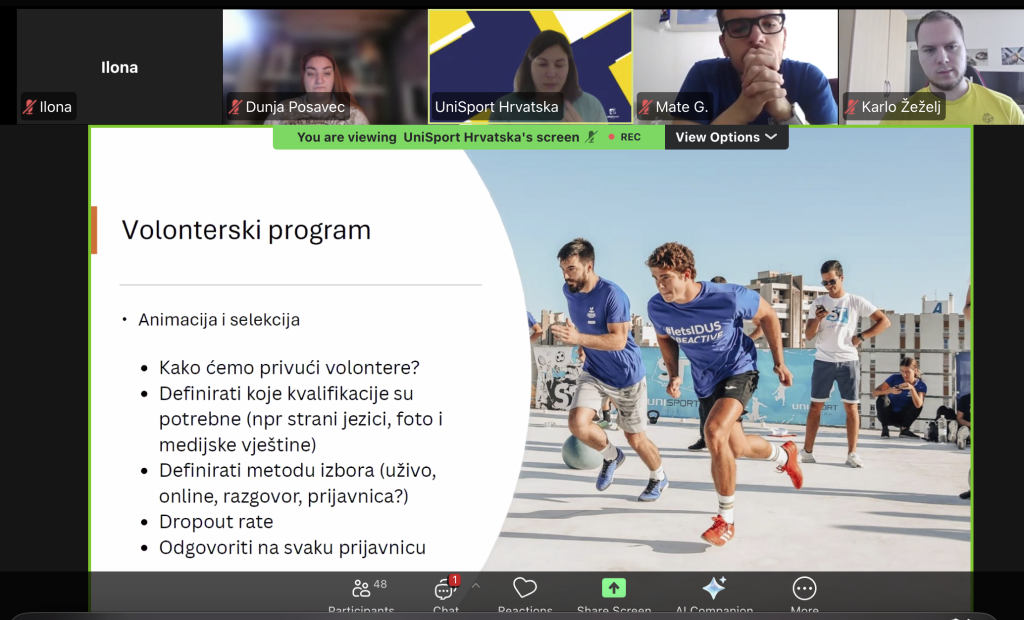Click muted mic icon beside Karlo Žeželj
The image size is (1024, 620).
[x=852, y=107]
